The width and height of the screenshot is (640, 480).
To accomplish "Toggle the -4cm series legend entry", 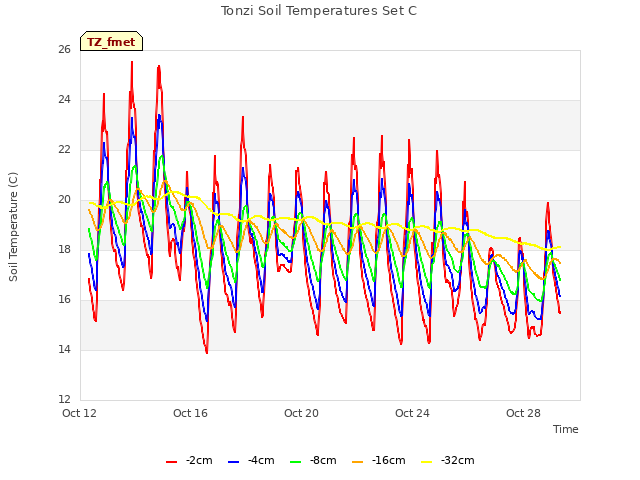I will 251,460.
